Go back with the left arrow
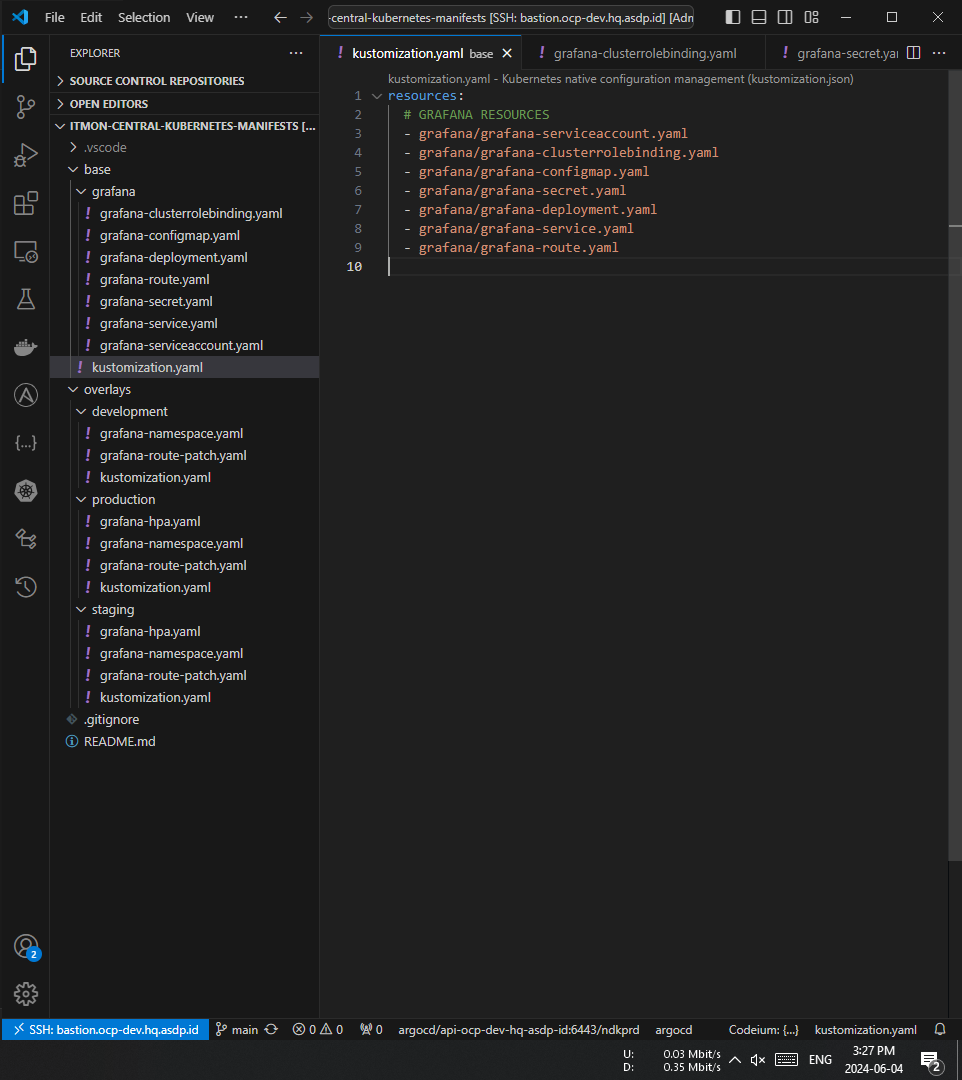Viewport: 962px width, 1080px height. pyautogui.click(x=280, y=17)
